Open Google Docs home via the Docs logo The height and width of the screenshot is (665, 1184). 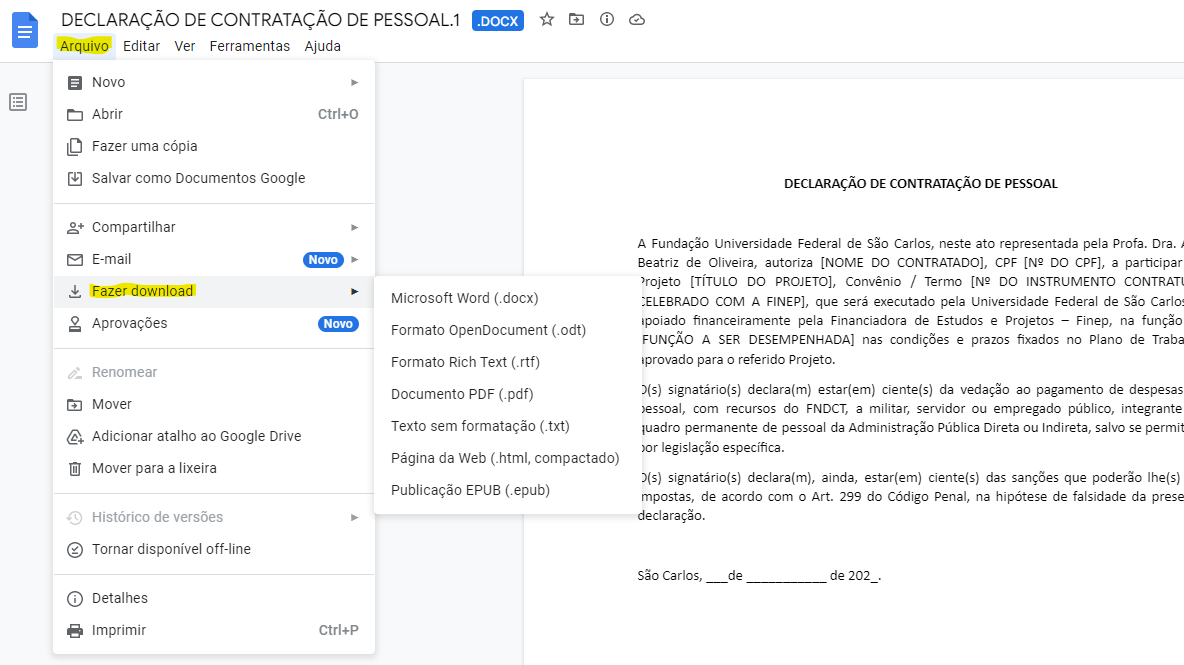click(x=24, y=30)
